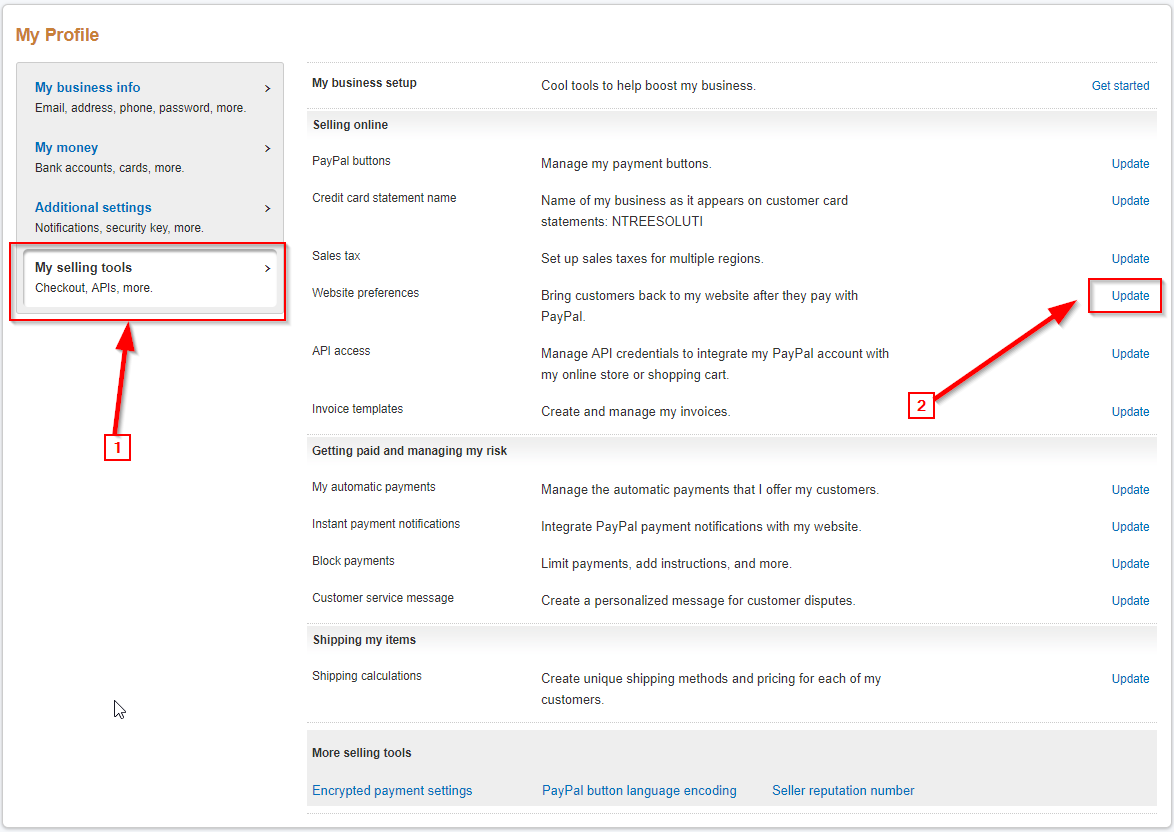1174x832 pixels.
Task: Open Additional settings section
Action: [x=93, y=207]
